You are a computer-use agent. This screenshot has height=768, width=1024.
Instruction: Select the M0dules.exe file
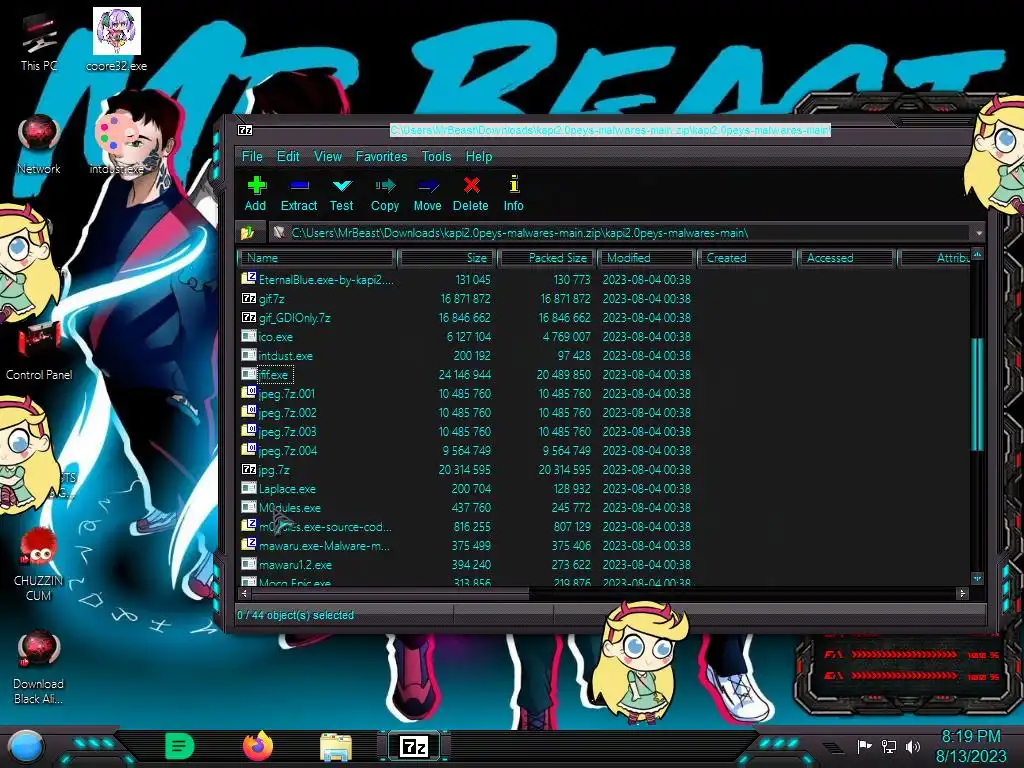tap(466, 507)
